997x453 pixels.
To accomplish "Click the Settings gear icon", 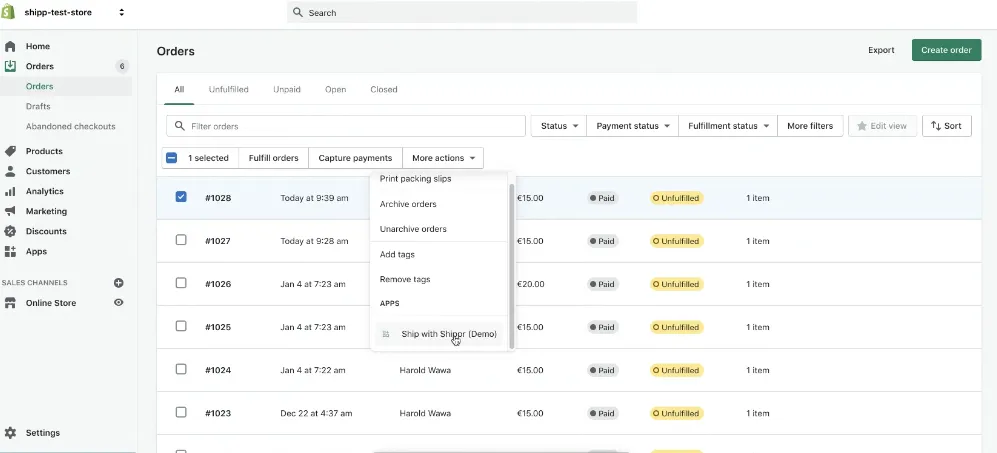I will point(10,433).
